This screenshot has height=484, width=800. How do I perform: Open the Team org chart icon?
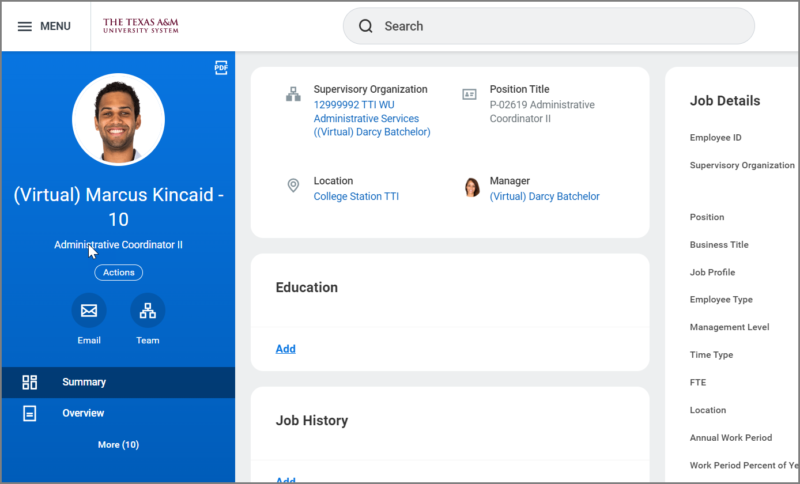[x=148, y=311]
